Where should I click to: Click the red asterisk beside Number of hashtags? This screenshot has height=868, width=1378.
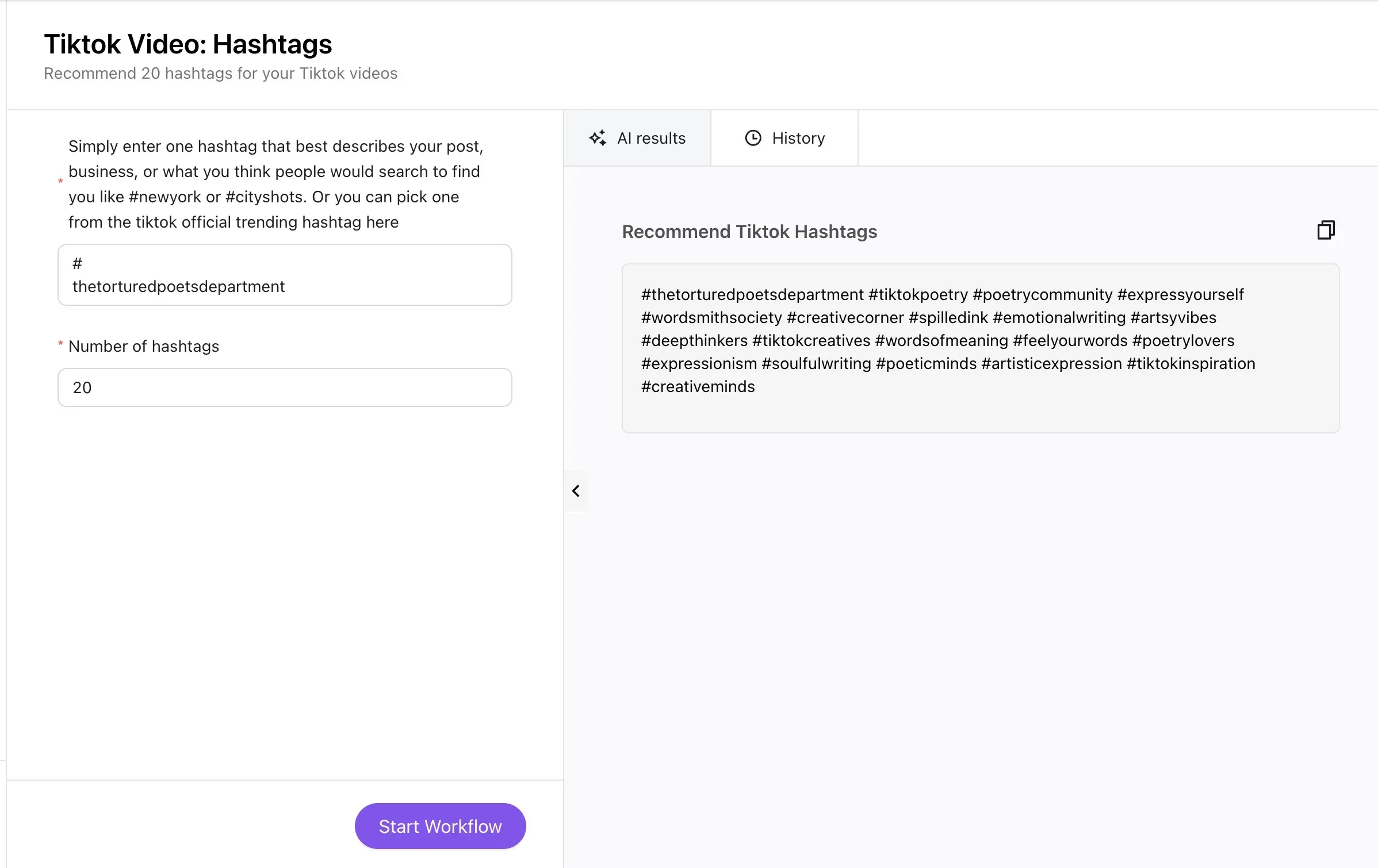61,343
